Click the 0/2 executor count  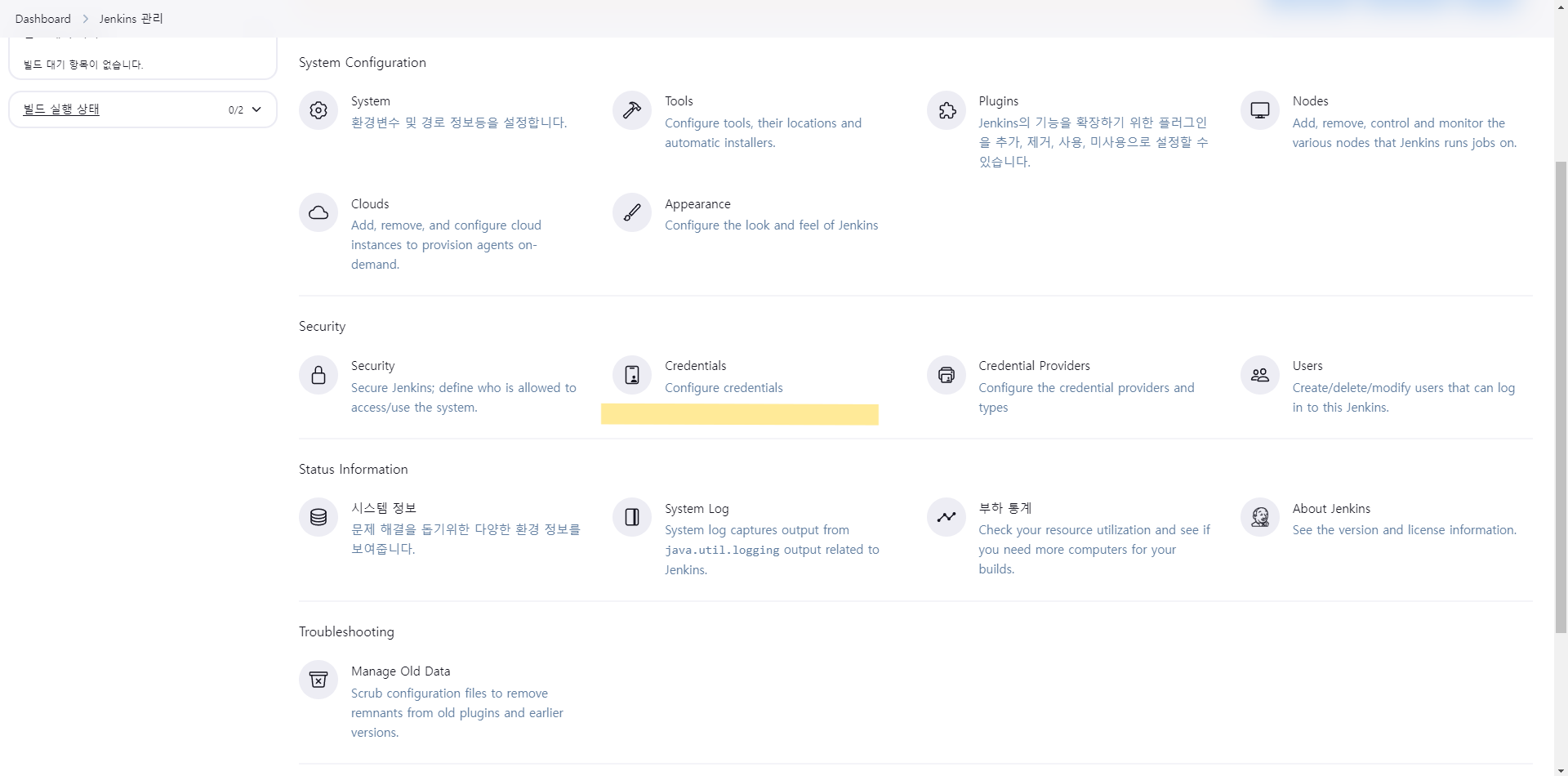tap(236, 110)
